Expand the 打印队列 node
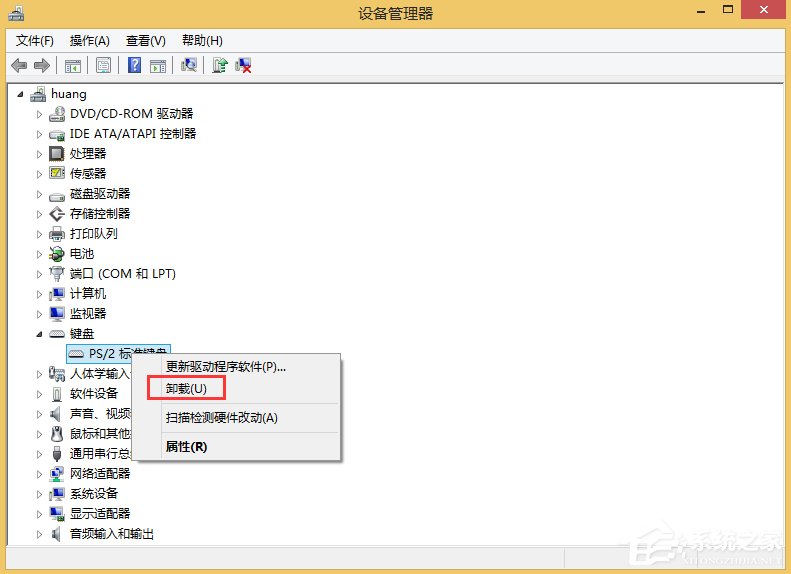The width and height of the screenshot is (791, 574). point(39,234)
